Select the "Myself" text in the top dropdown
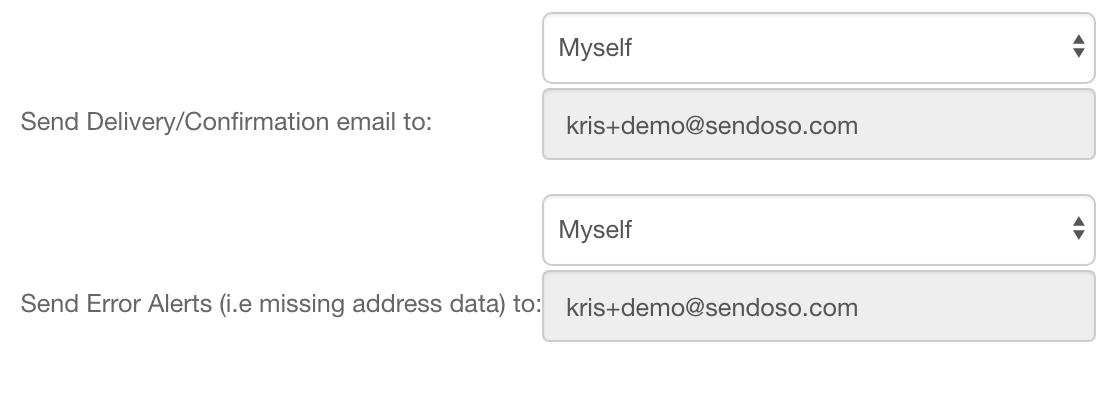Image resolution: width=1110 pixels, height=402 pixels. pyautogui.click(x=595, y=47)
